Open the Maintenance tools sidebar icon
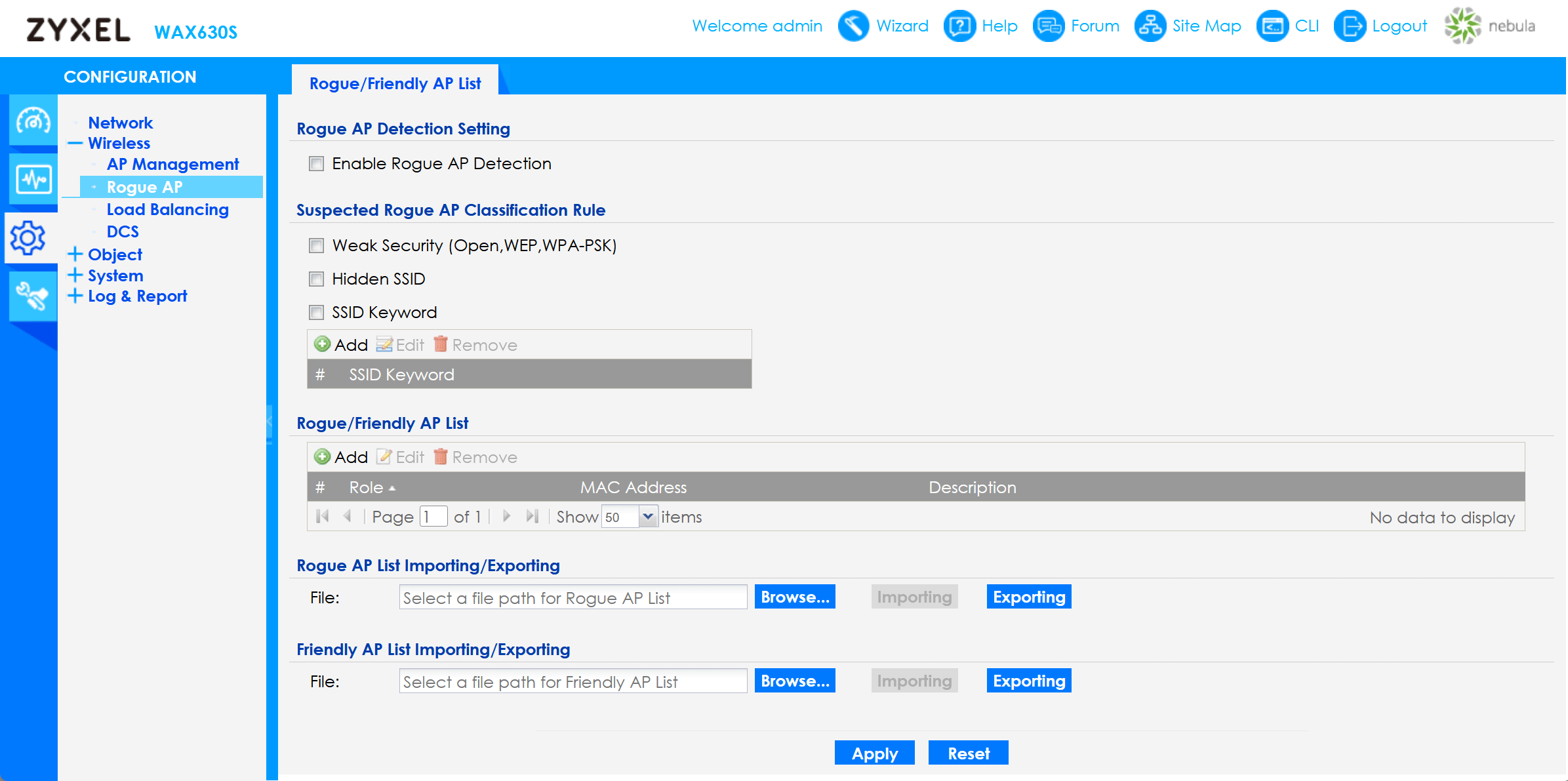 pos(33,296)
